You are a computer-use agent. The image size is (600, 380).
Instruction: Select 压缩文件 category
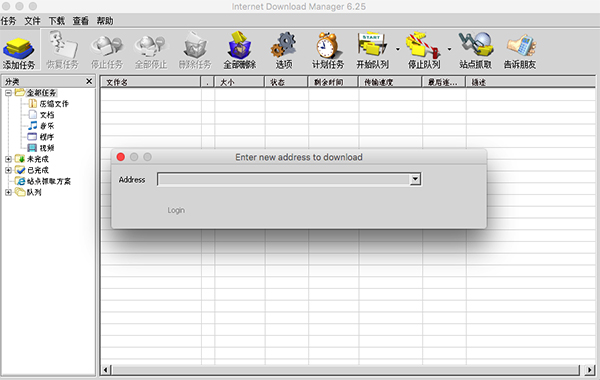click(x=54, y=104)
